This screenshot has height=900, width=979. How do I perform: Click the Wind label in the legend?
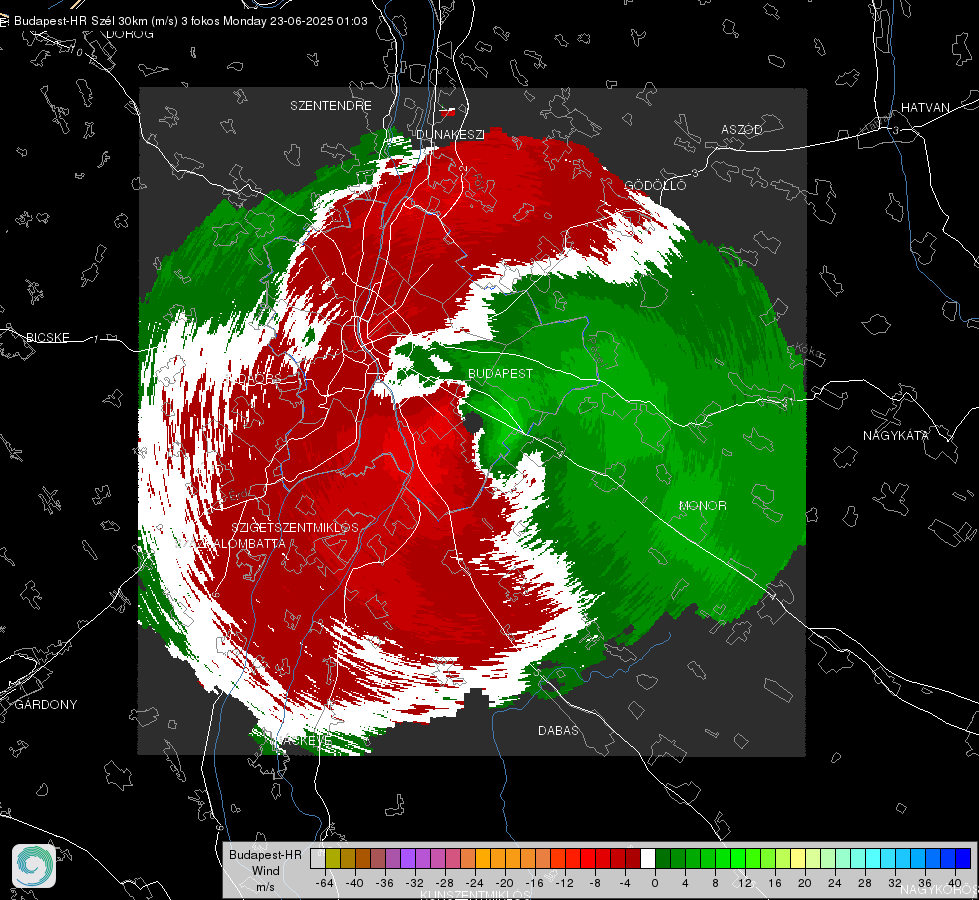tap(265, 870)
